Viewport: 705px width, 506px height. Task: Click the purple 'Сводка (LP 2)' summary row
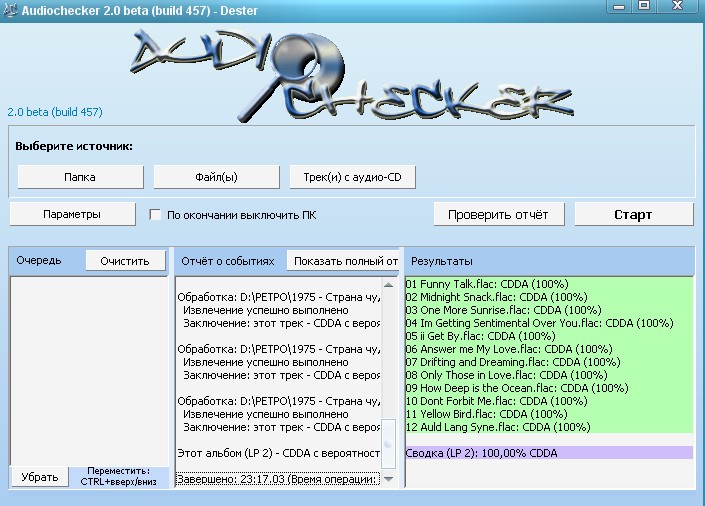[548, 453]
